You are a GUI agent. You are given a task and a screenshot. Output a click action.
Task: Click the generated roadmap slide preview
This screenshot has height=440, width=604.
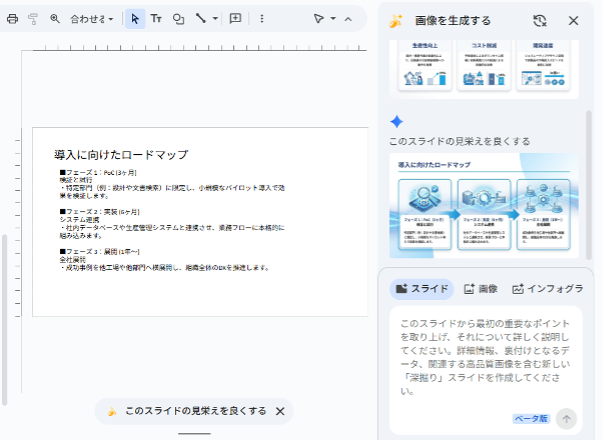(x=483, y=205)
